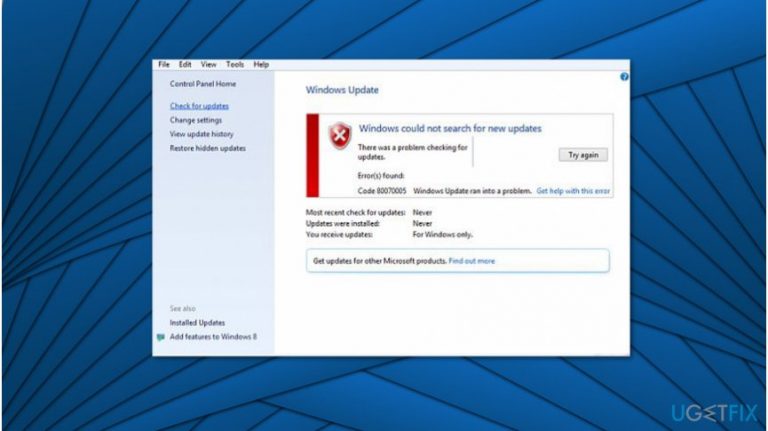
Task: Click the blue help question mark icon
Action: pos(624,76)
